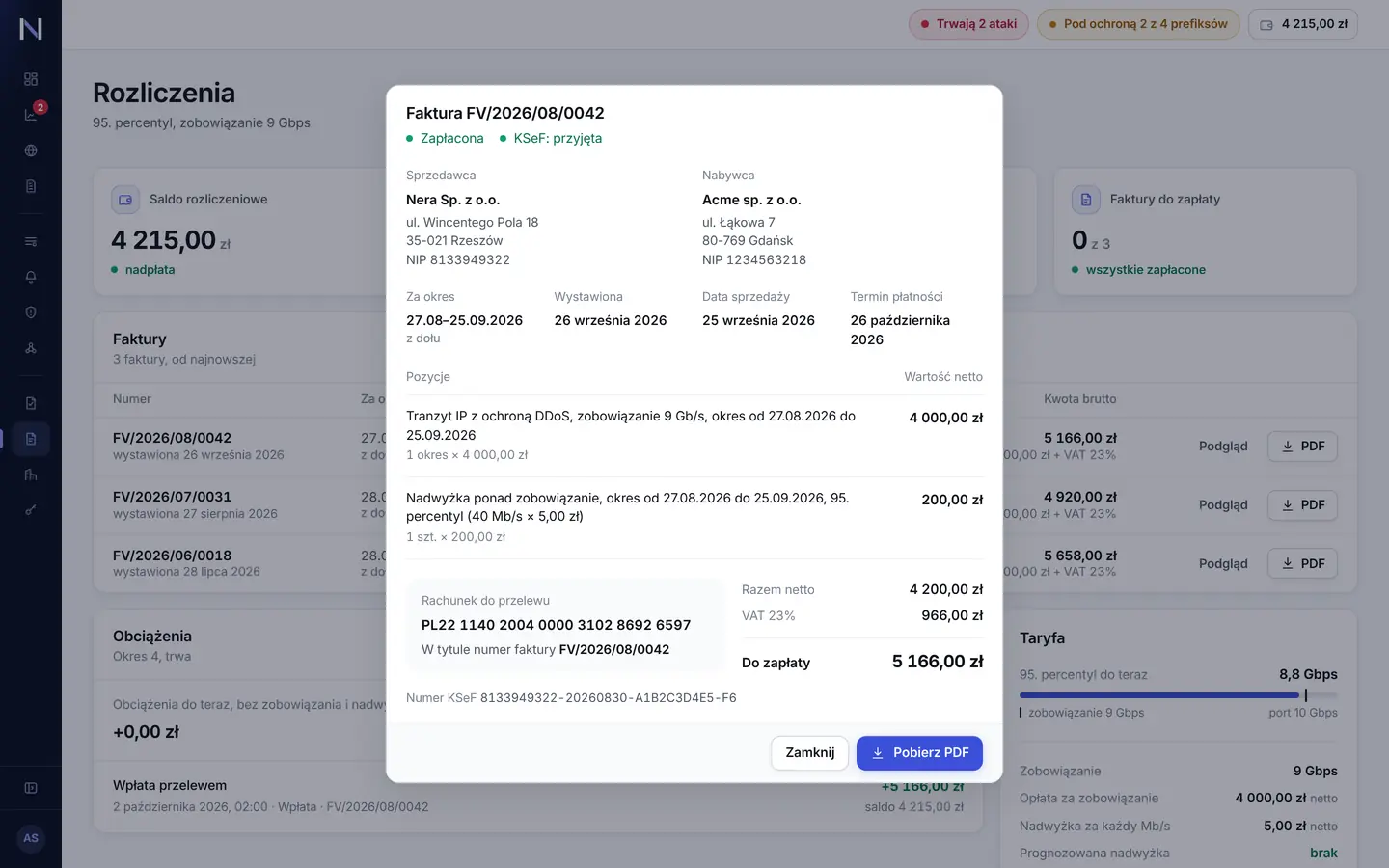This screenshot has width=1389, height=868.
Task: Open the buildings sidebar icon
Action: (31, 475)
